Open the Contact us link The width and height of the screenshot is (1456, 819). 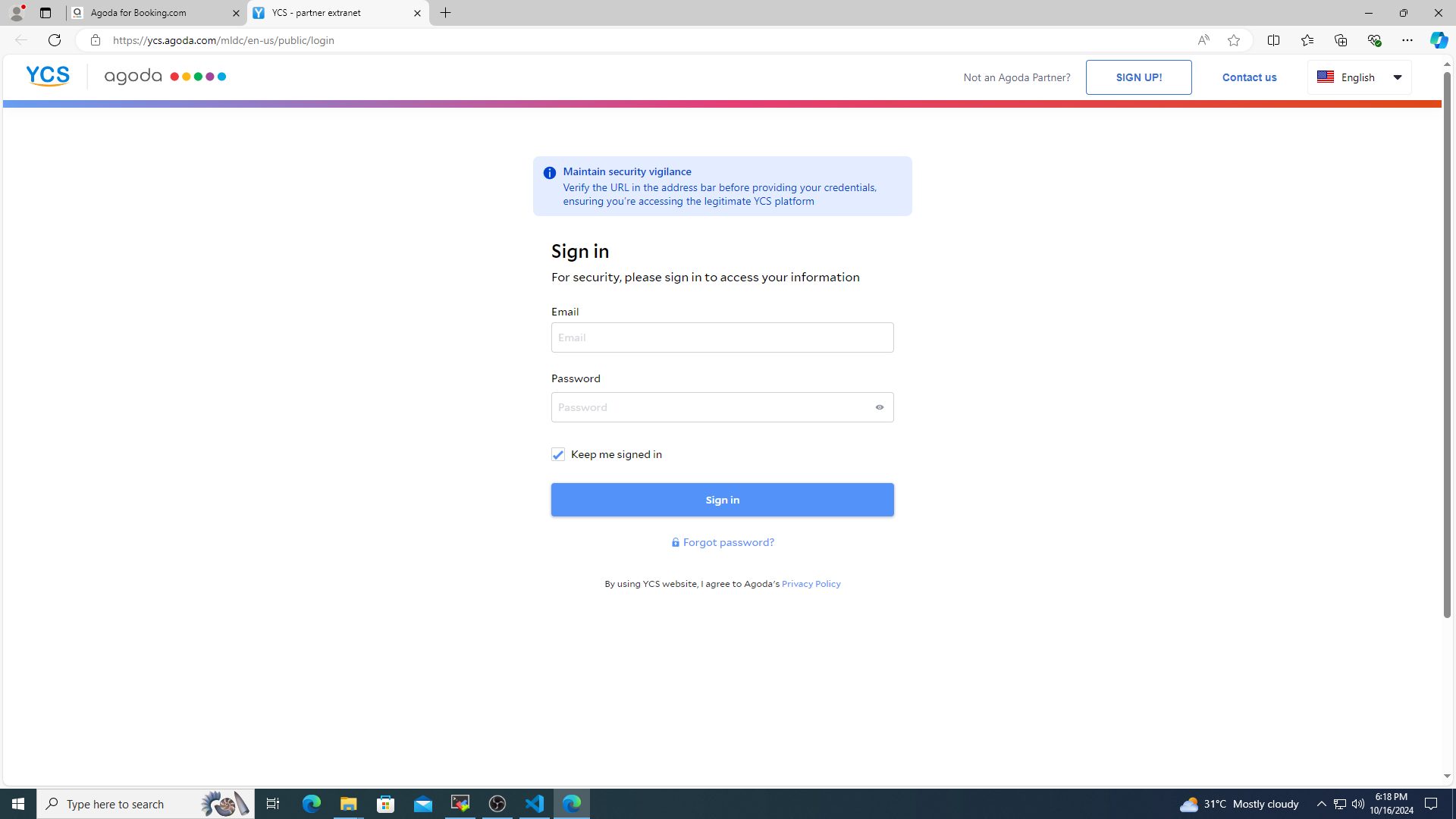[x=1249, y=77]
